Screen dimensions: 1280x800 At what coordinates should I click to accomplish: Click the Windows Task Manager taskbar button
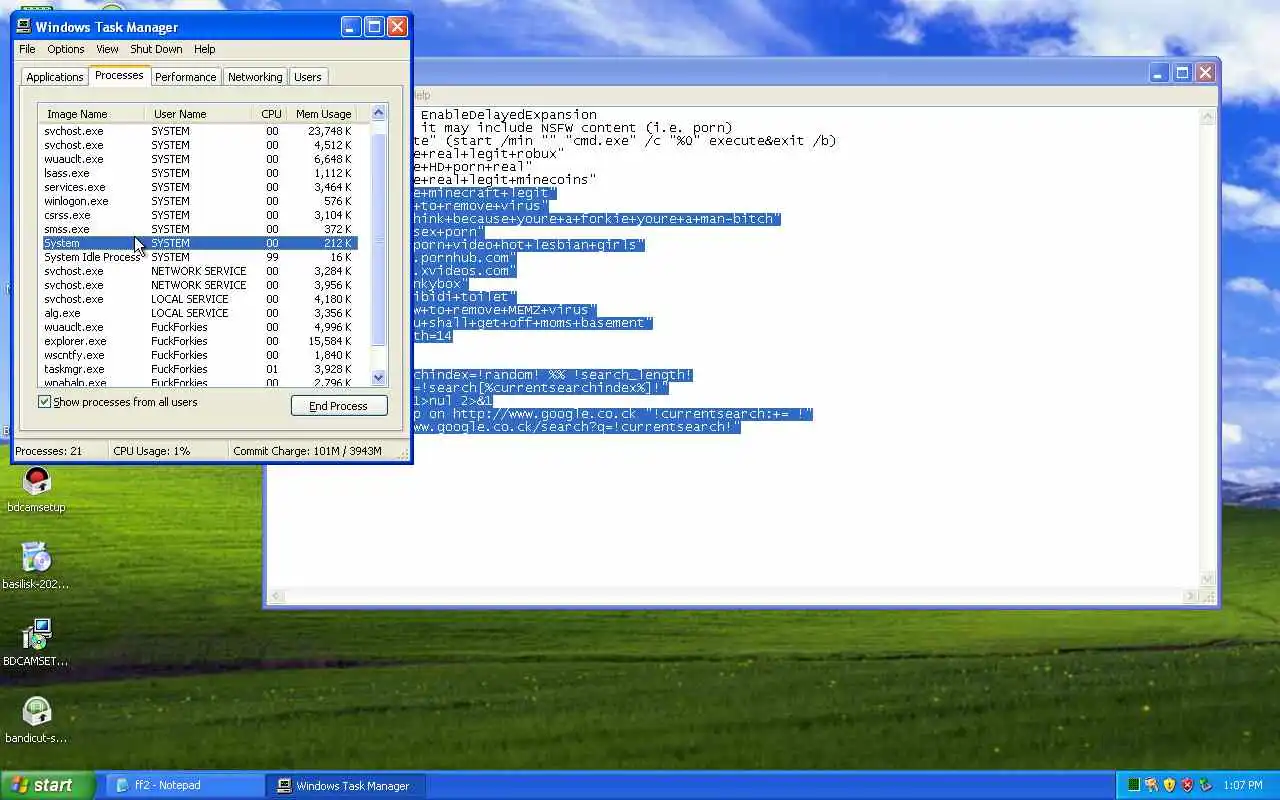click(347, 785)
